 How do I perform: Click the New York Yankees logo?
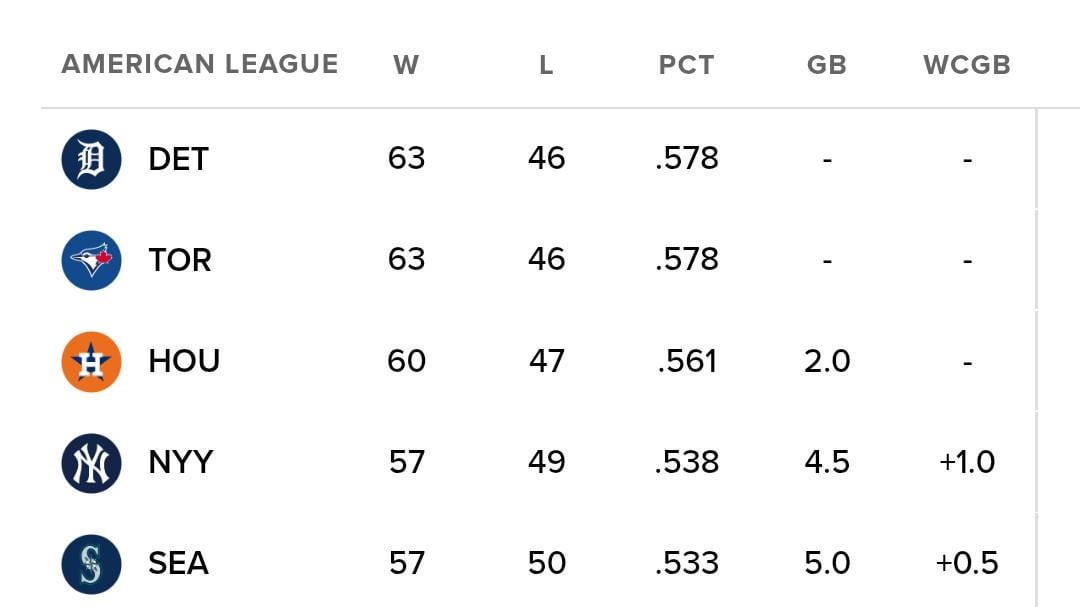tap(91, 462)
